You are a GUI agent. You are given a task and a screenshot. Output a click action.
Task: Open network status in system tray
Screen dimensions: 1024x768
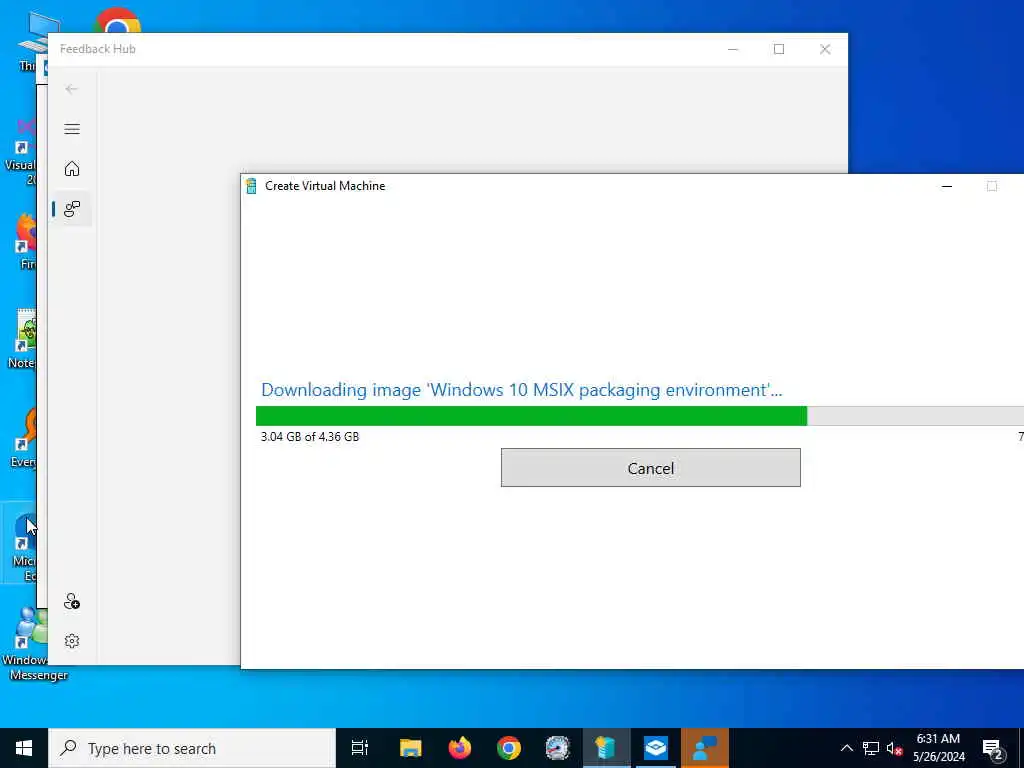pos(871,748)
